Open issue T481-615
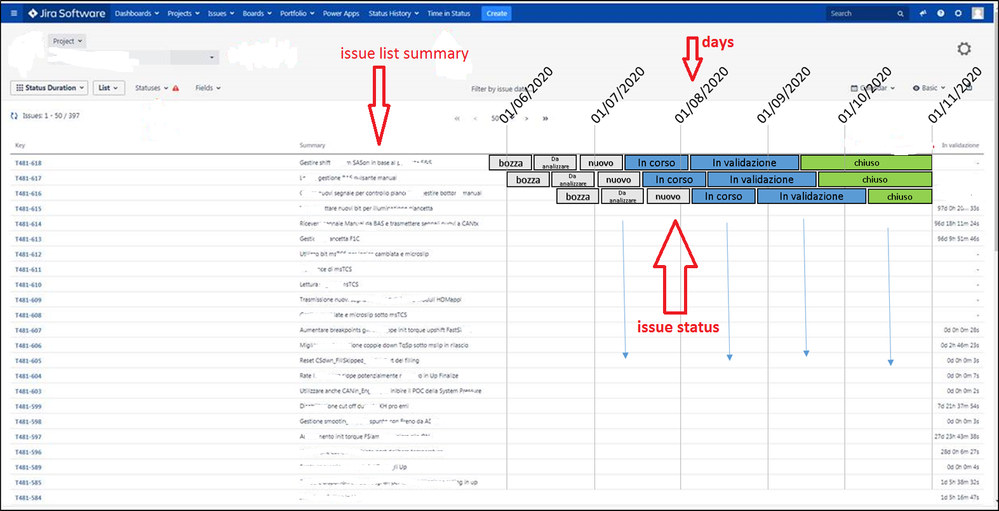The image size is (999, 511). [x=28, y=209]
